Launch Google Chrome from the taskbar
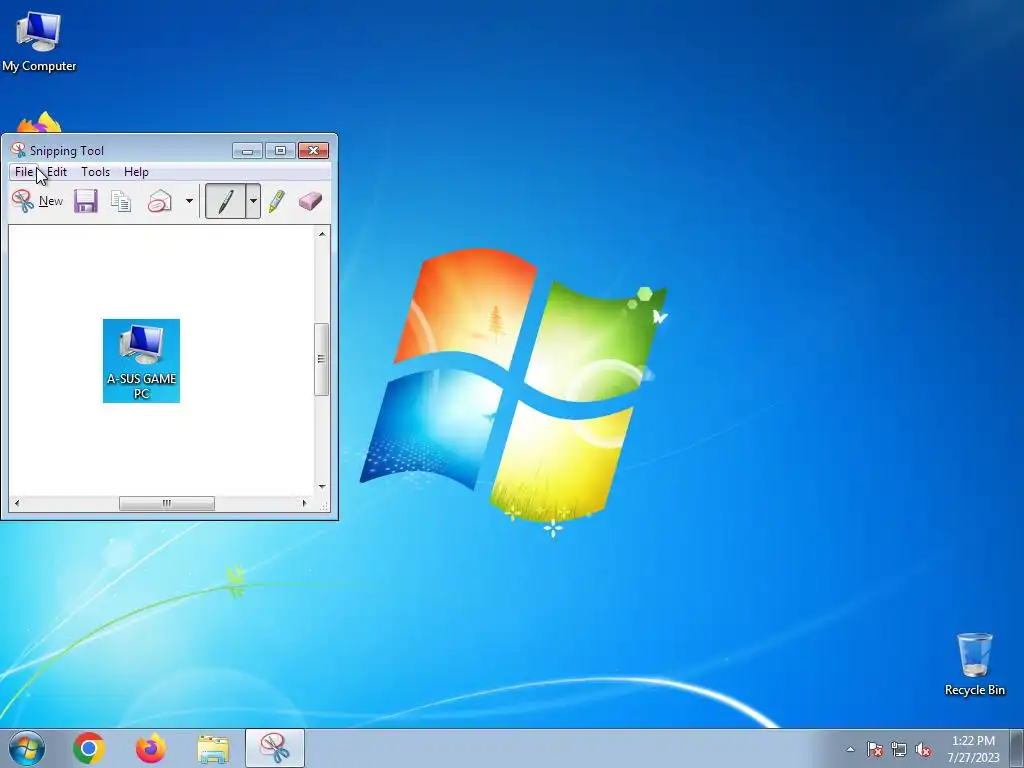The height and width of the screenshot is (768, 1024). tap(89, 748)
